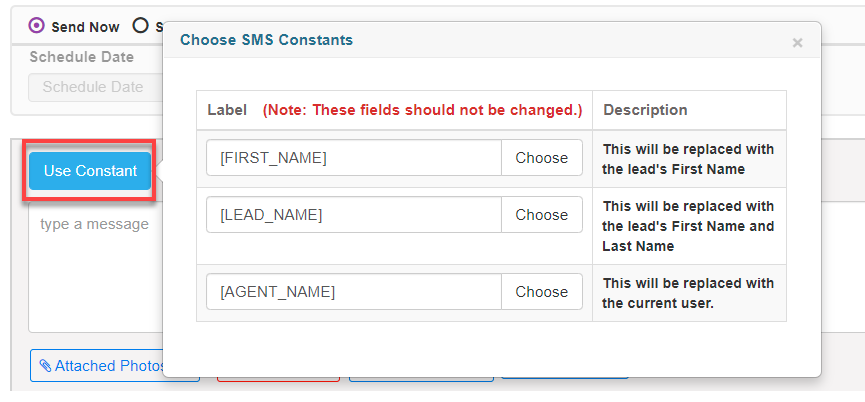This screenshot has width=865, height=402.
Task: Click the [LEAD_NAME] label field
Action: click(353, 215)
